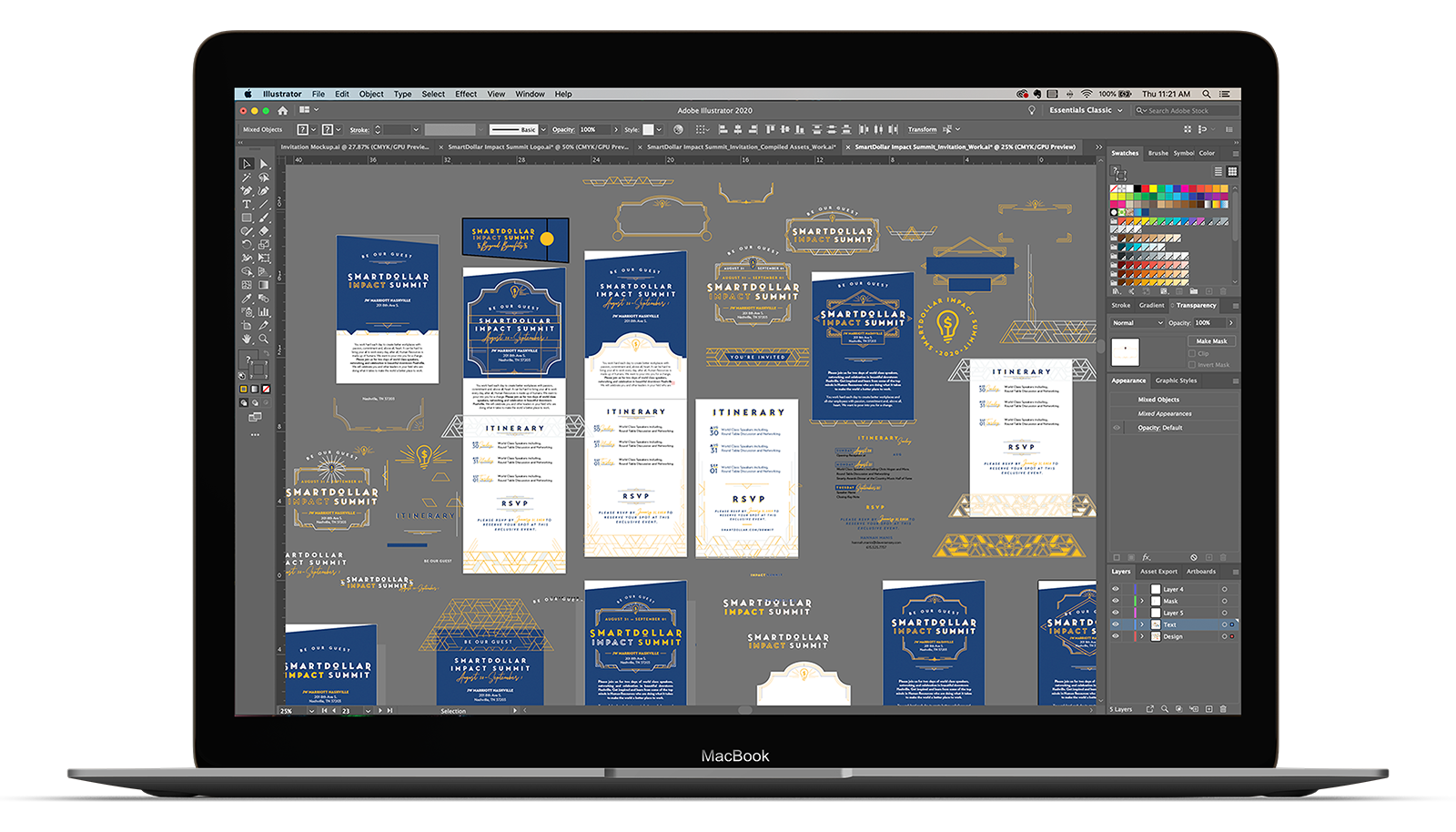Select the black color swatch

[1137, 188]
